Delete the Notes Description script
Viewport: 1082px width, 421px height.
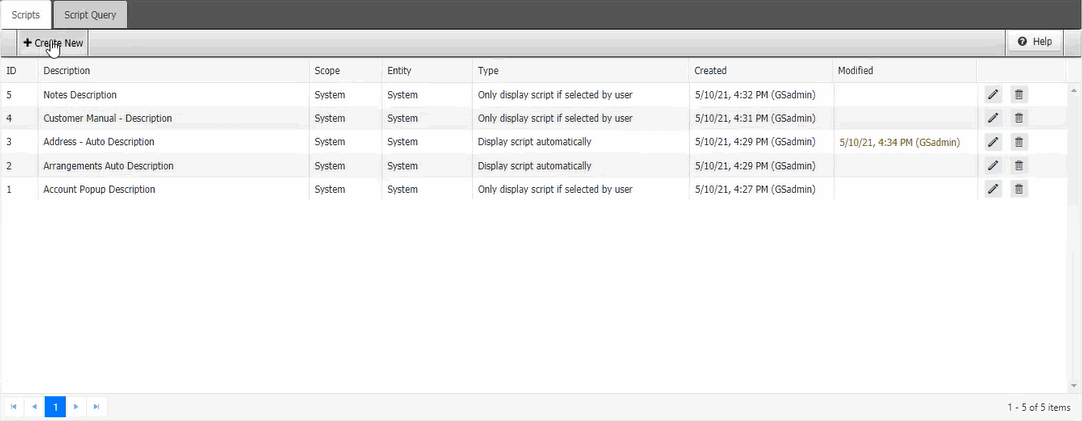[1018, 94]
